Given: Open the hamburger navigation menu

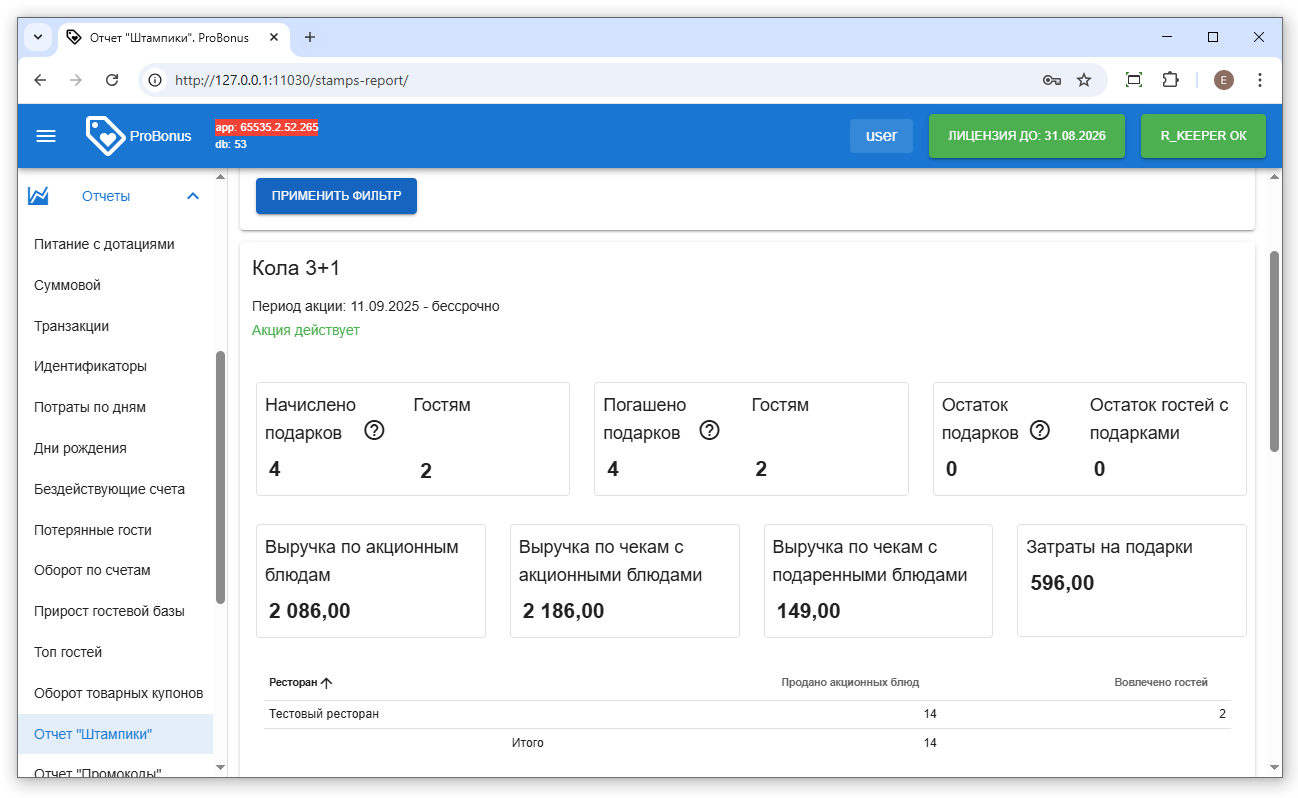Looking at the screenshot, I should 46,136.
